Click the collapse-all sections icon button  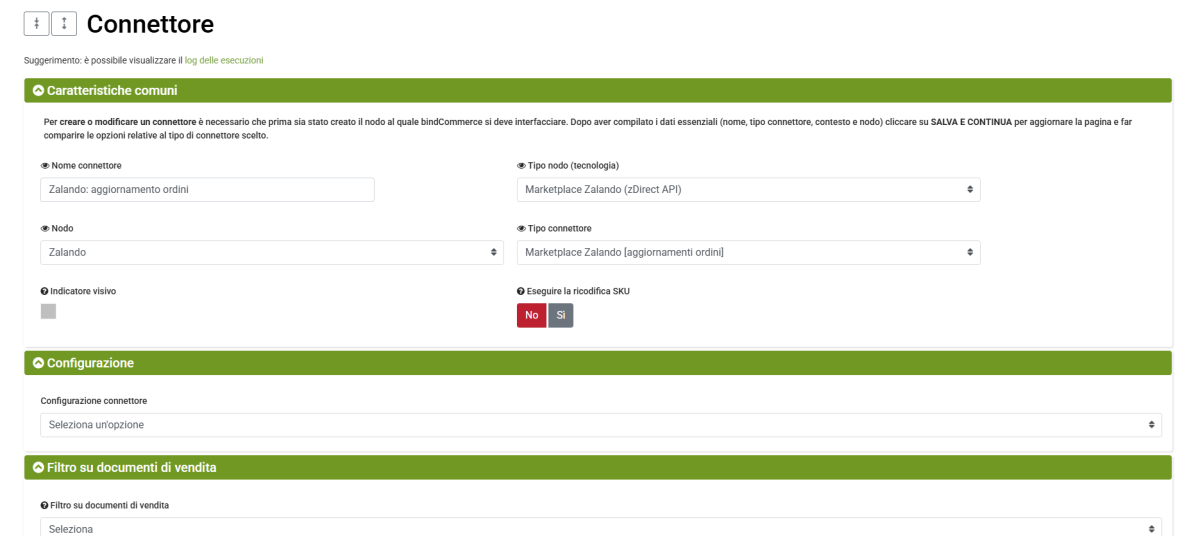coord(36,22)
